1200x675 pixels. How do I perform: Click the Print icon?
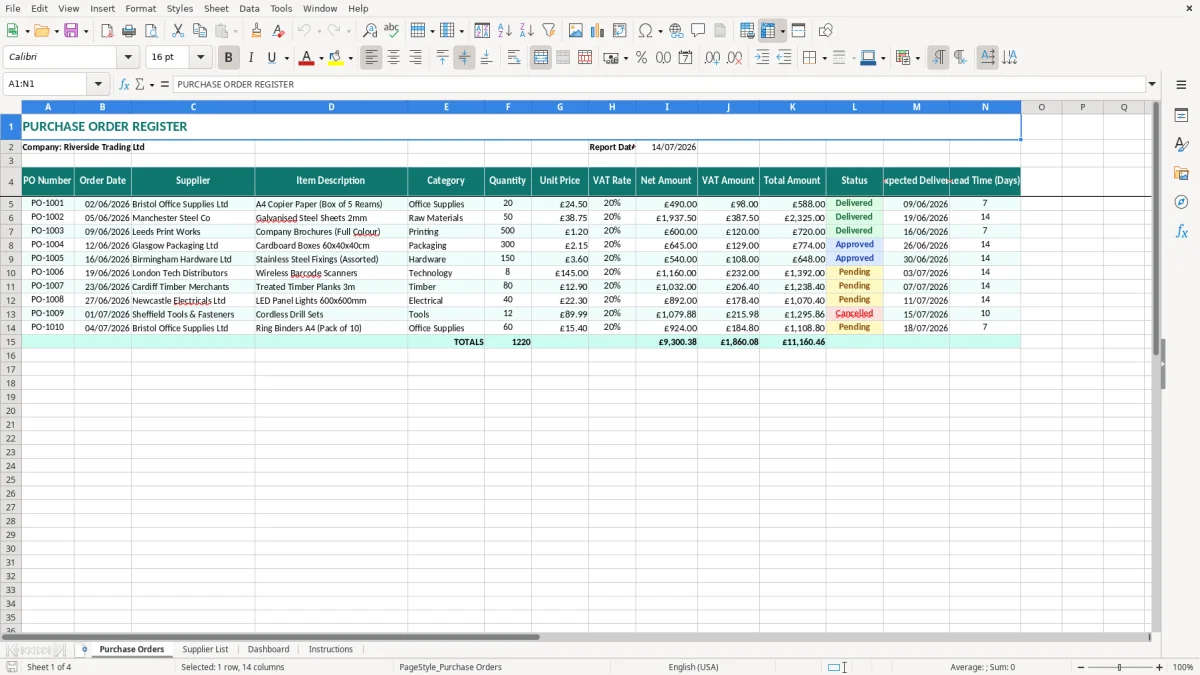click(129, 31)
